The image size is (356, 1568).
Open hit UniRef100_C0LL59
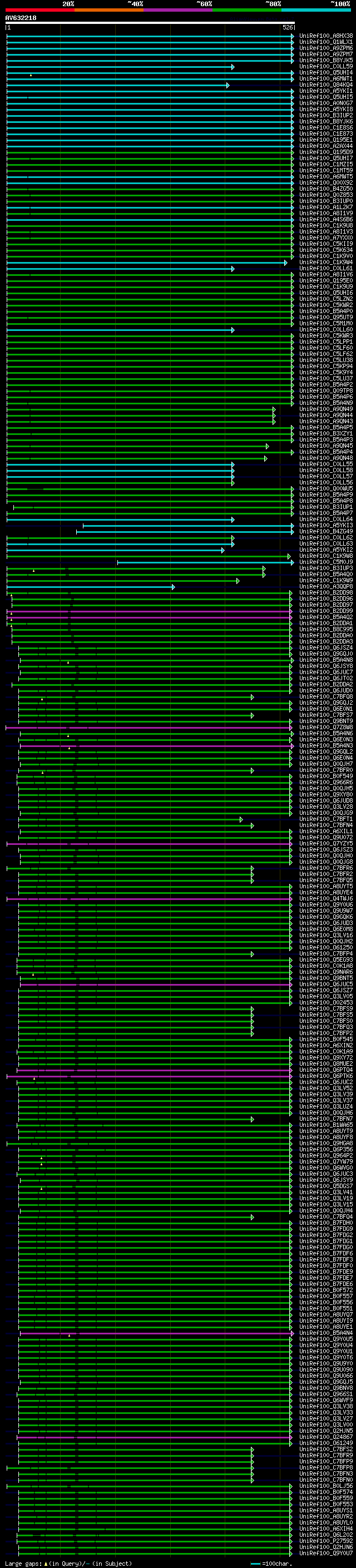(325, 66)
